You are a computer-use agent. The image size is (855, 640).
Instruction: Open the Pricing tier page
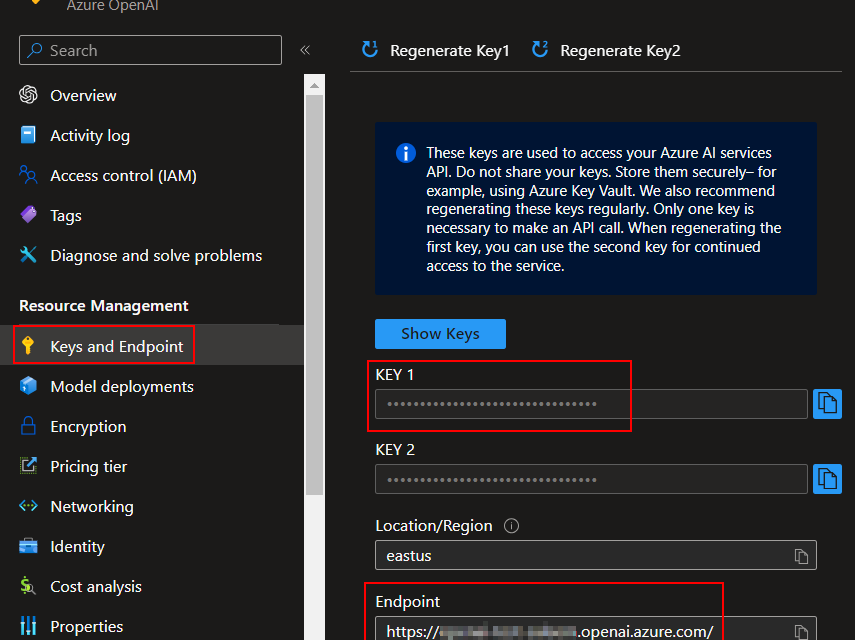[x=89, y=467]
